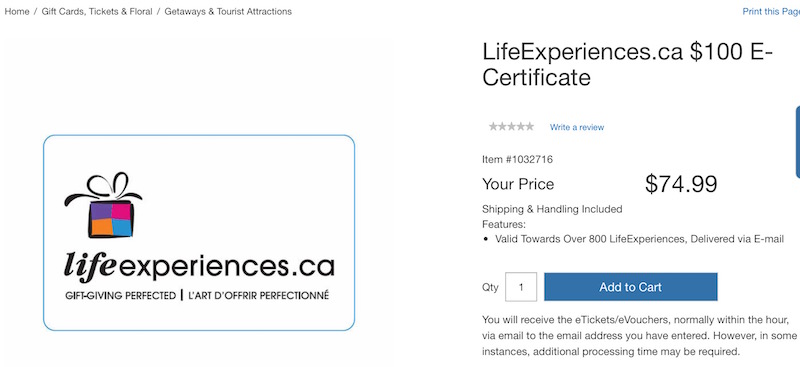
Task: Select the third rating star
Action: click(511, 126)
